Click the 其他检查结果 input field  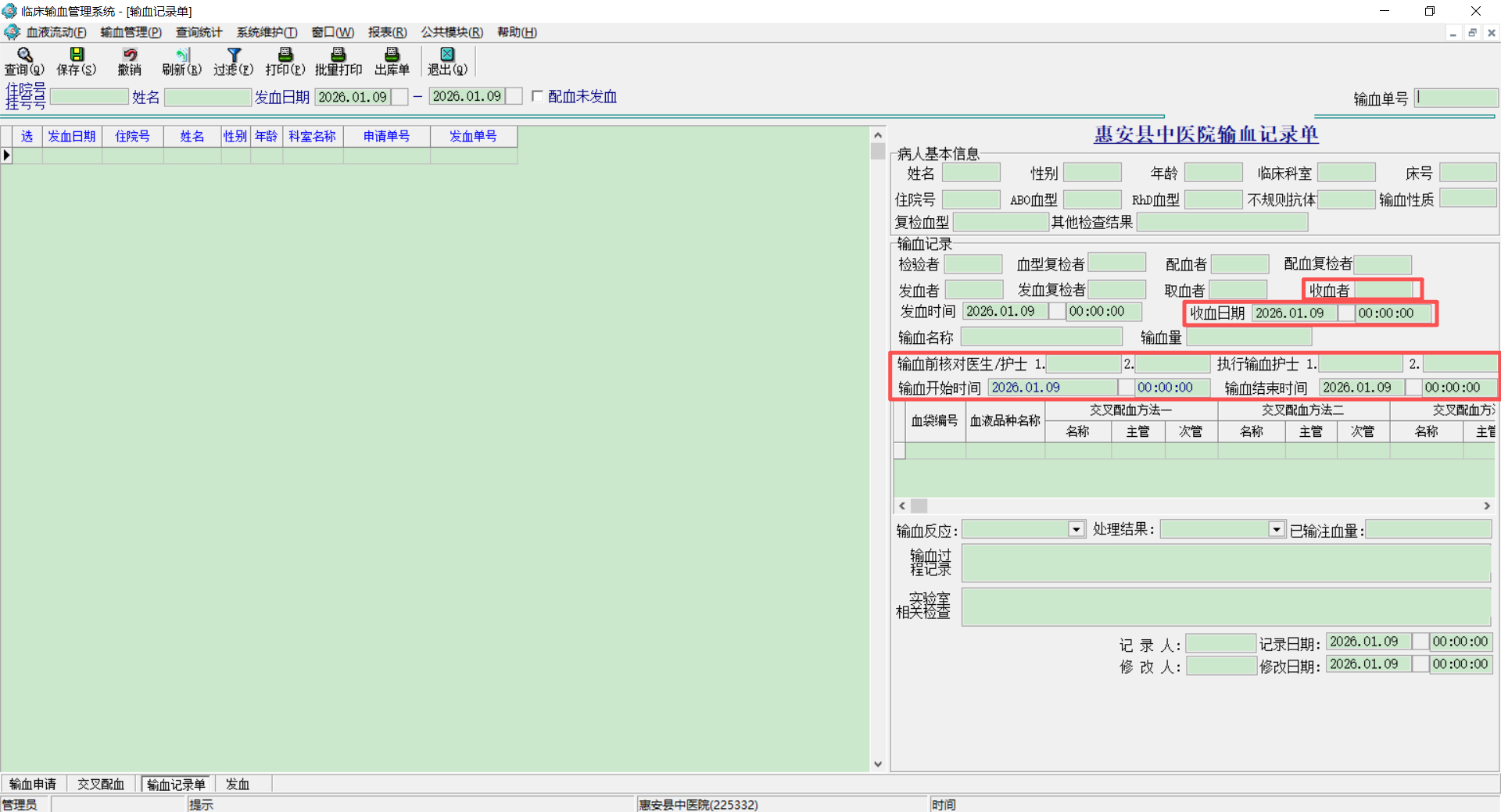click(x=1222, y=222)
